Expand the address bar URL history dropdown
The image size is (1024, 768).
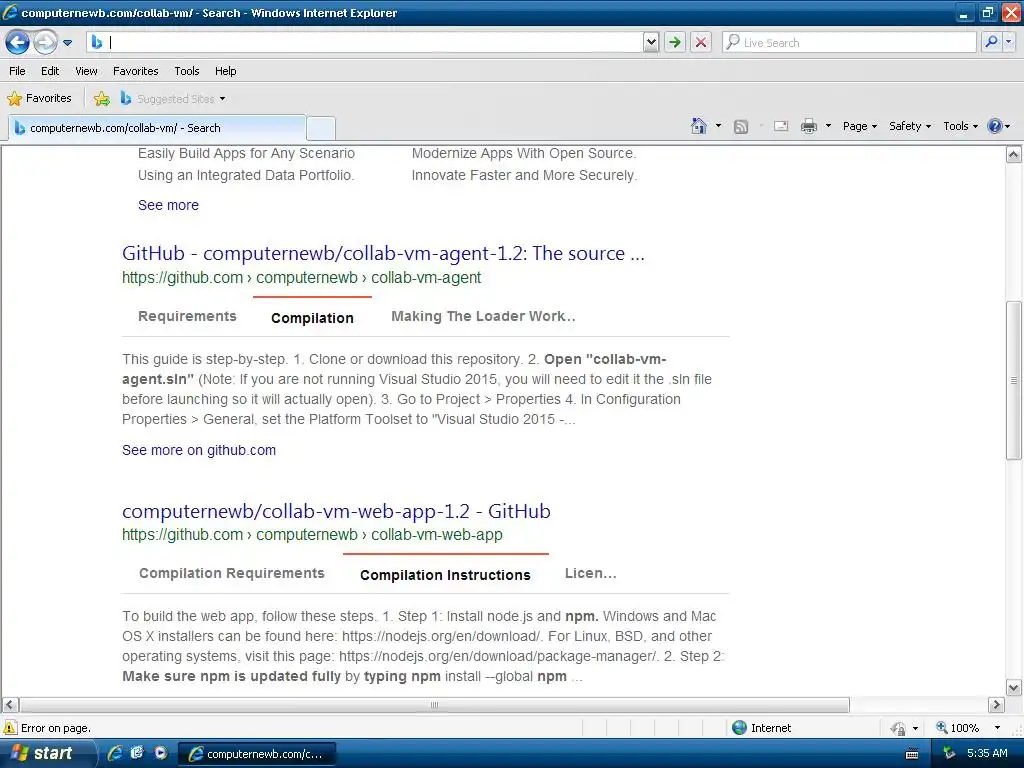[651, 42]
